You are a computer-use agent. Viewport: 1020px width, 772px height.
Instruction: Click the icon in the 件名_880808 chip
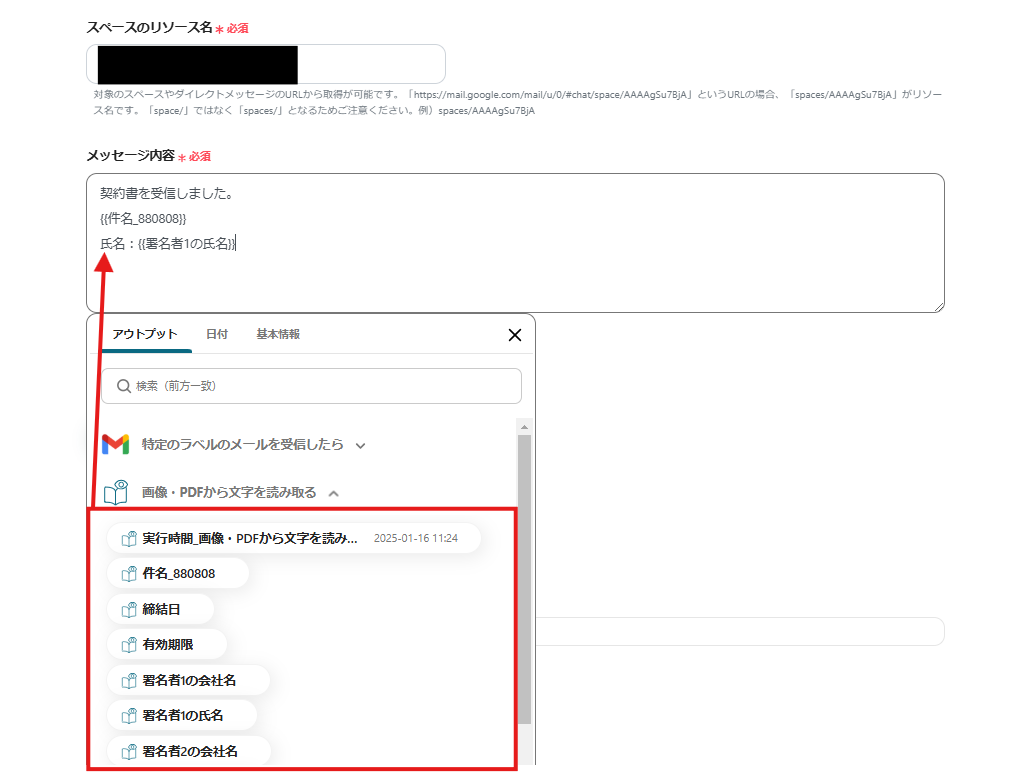pos(129,574)
